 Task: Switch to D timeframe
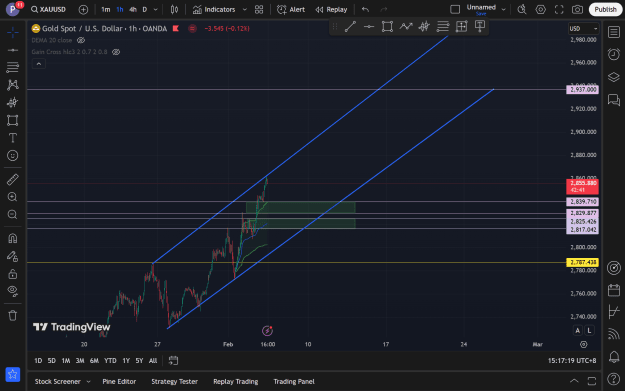[145, 9]
